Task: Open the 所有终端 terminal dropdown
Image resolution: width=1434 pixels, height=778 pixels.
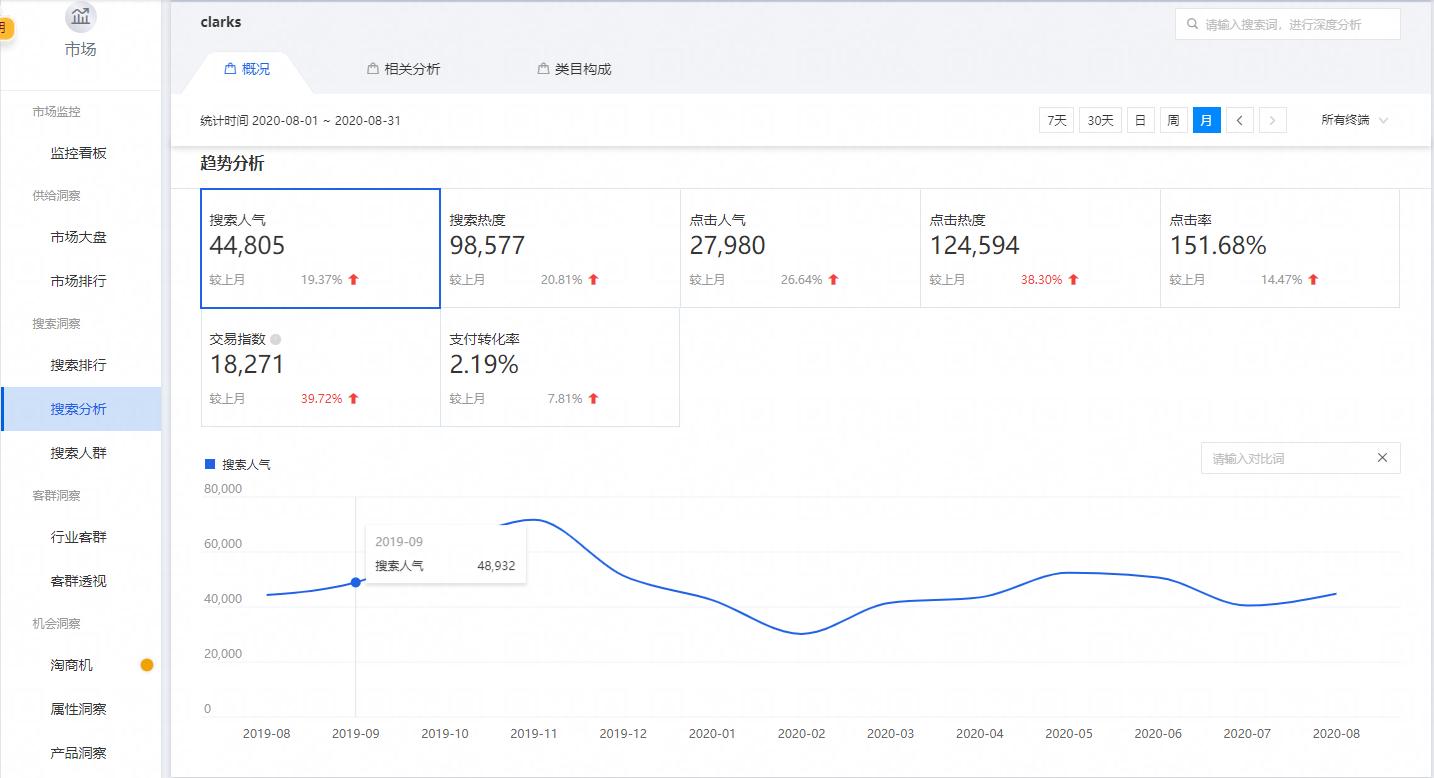Action: 1355,120
